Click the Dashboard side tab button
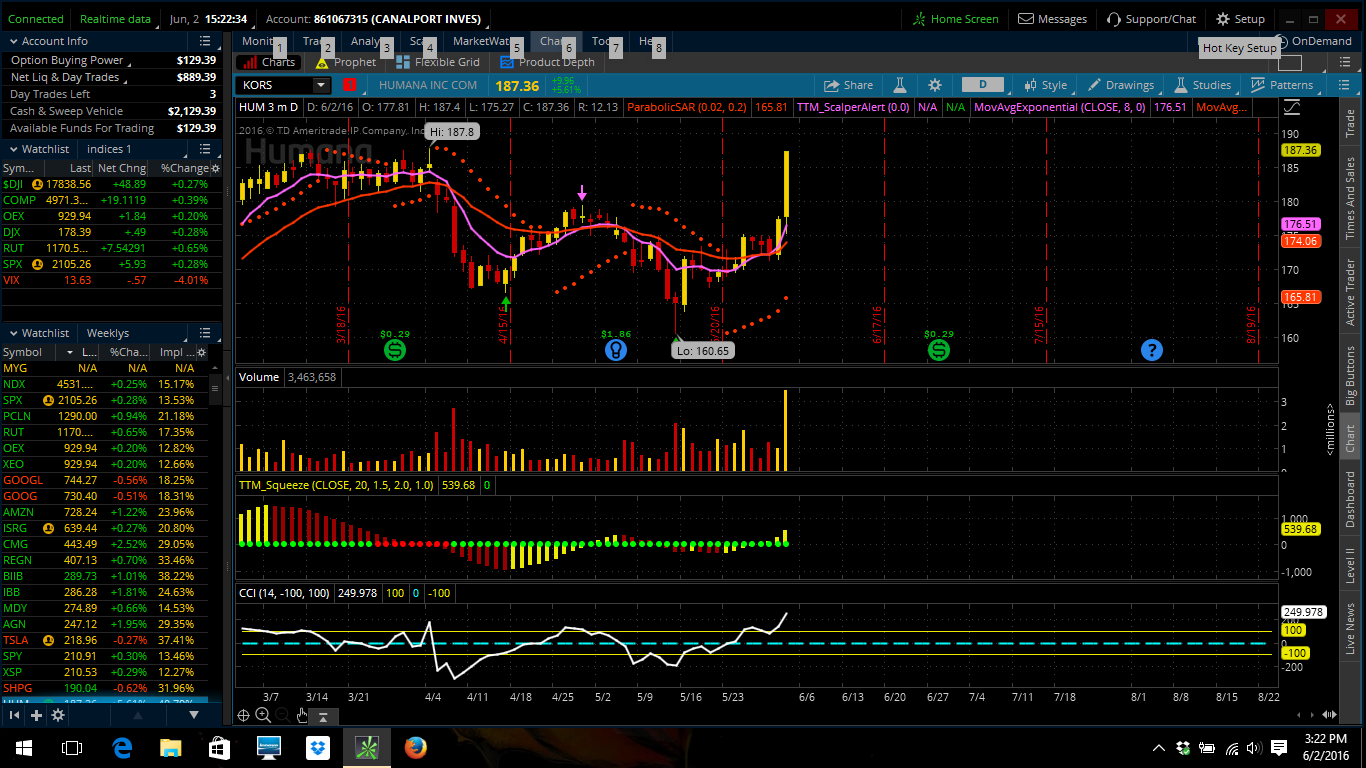Image resolution: width=1366 pixels, height=768 pixels. [x=1350, y=499]
